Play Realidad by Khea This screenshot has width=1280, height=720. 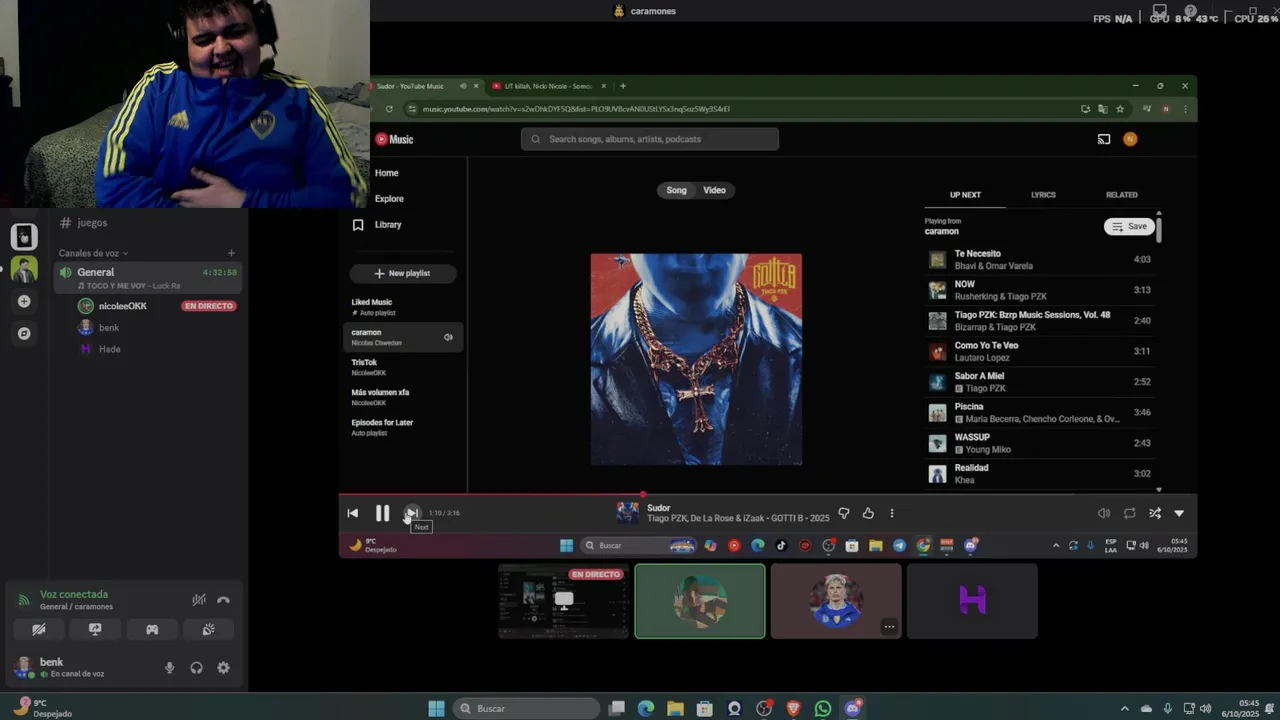pyautogui.click(x=1039, y=473)
